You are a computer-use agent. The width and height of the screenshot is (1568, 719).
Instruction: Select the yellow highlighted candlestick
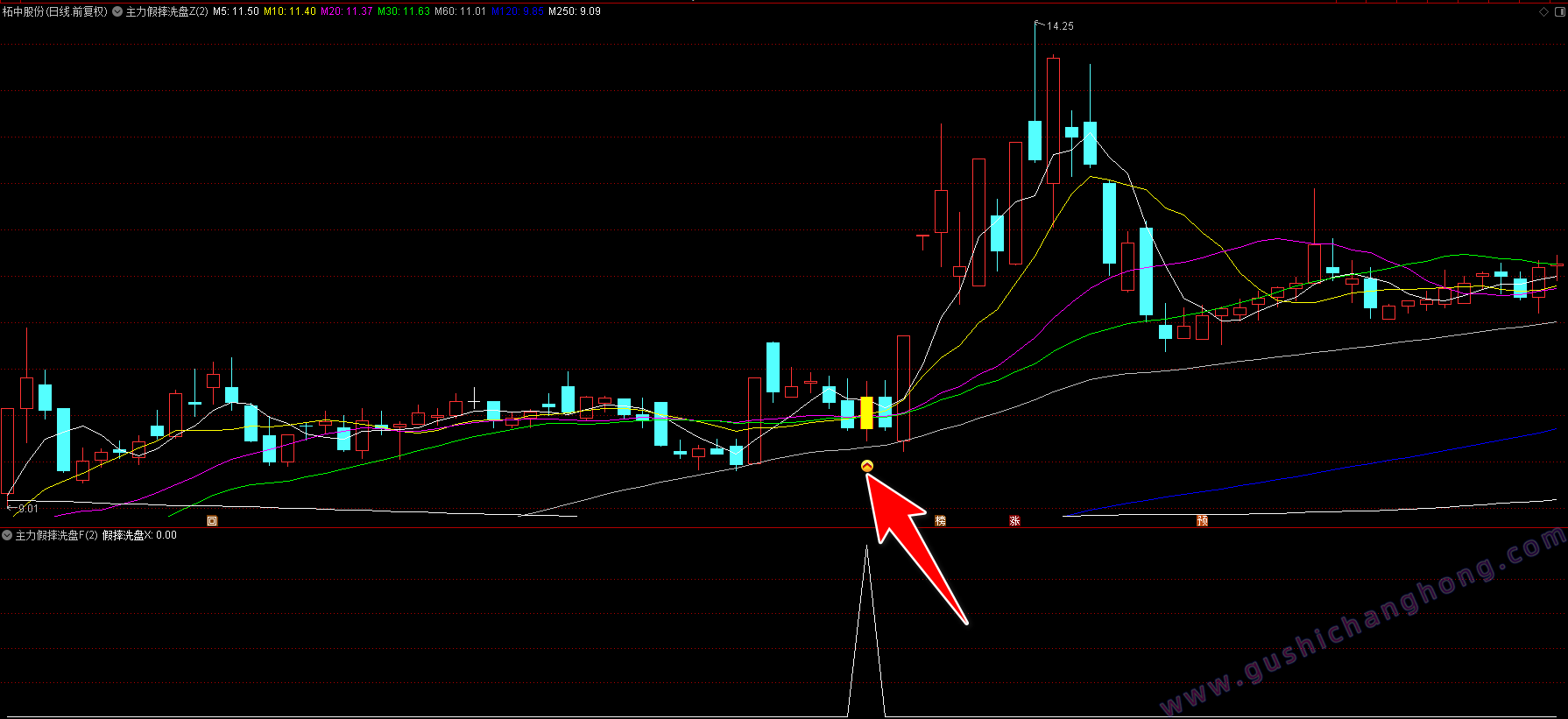point(866,412)
